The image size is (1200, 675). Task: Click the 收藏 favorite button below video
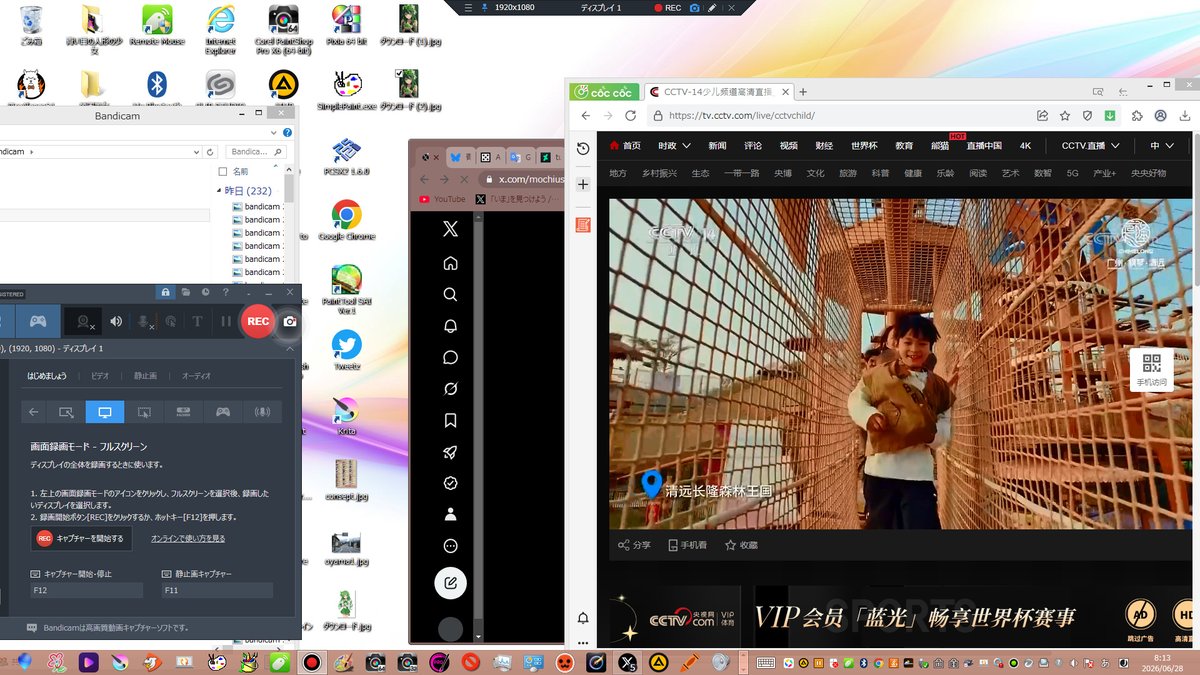[x=741, y=545]
